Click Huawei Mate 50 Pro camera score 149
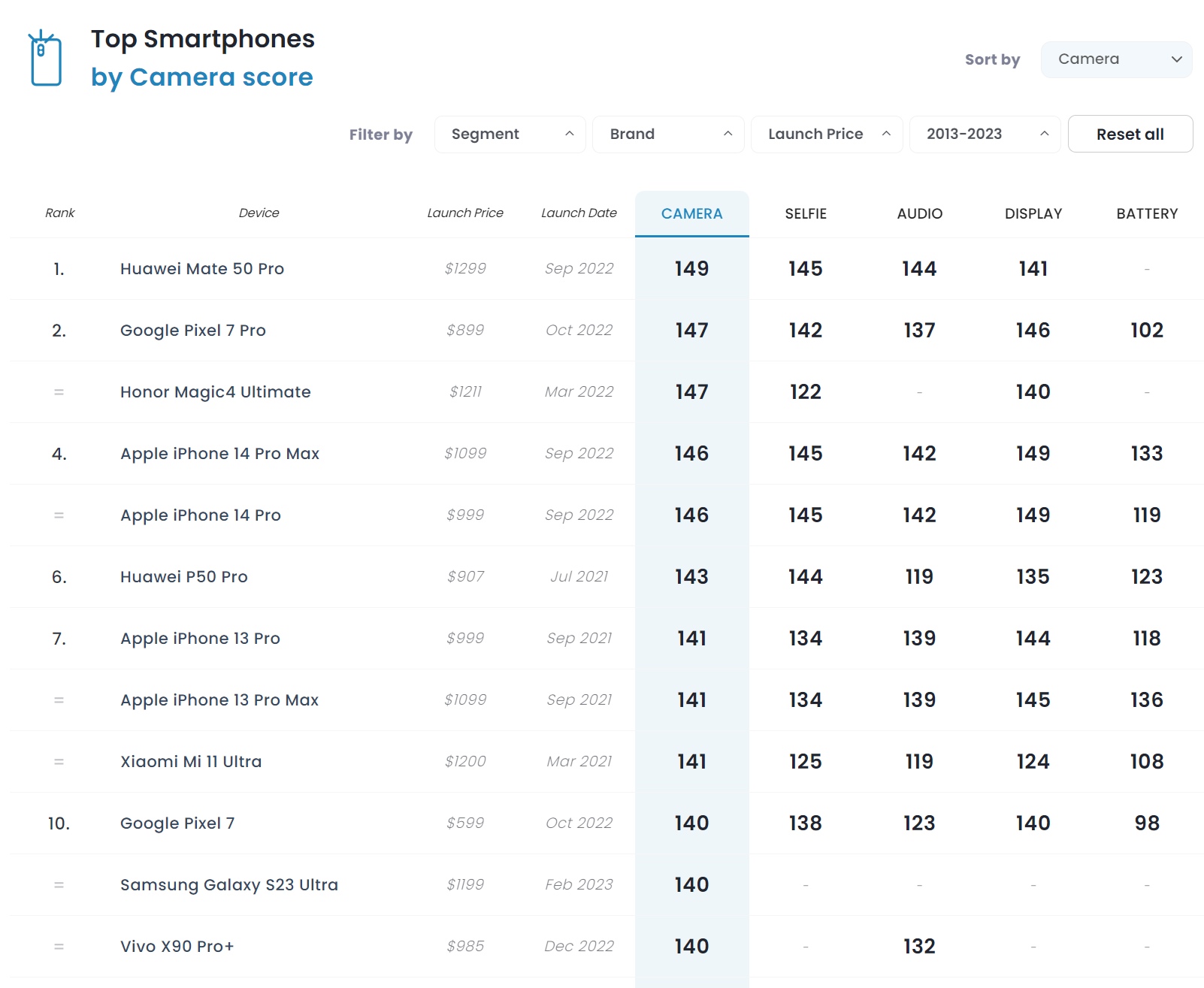Image resolution: width=1204 pixels, height=988 pixels. pos(691,269)
